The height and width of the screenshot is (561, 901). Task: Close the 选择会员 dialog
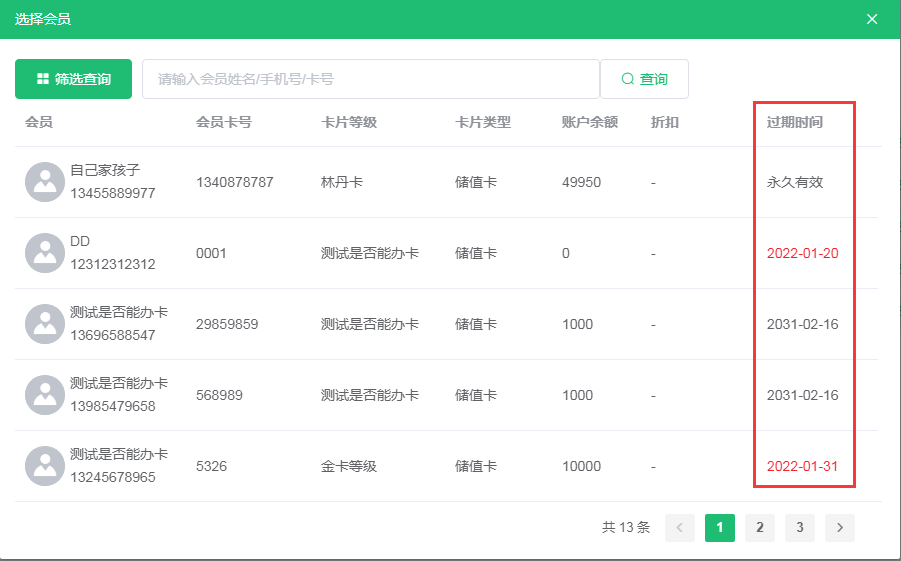(872, 19)
